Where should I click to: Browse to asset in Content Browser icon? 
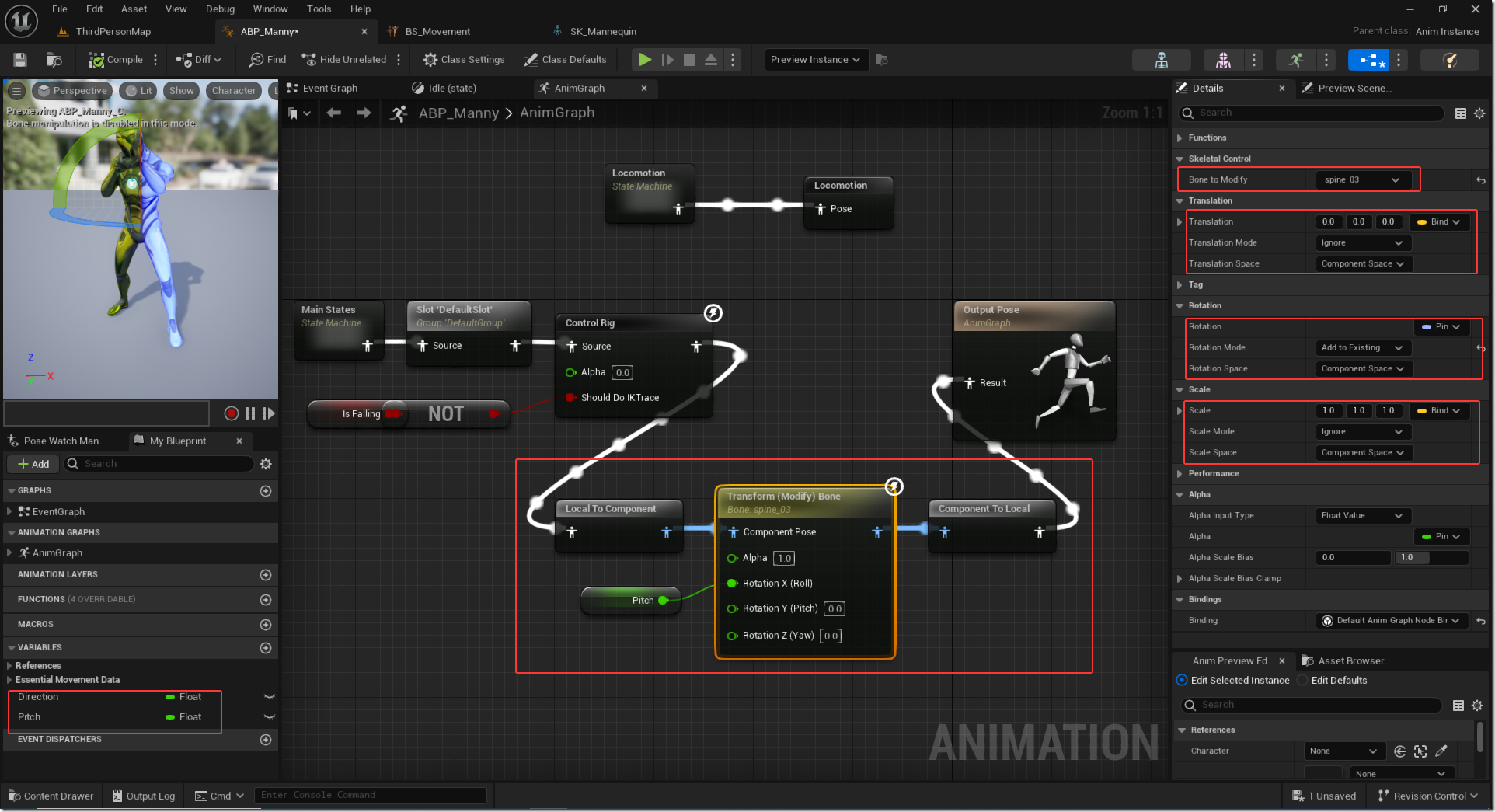tap(54, 60)
